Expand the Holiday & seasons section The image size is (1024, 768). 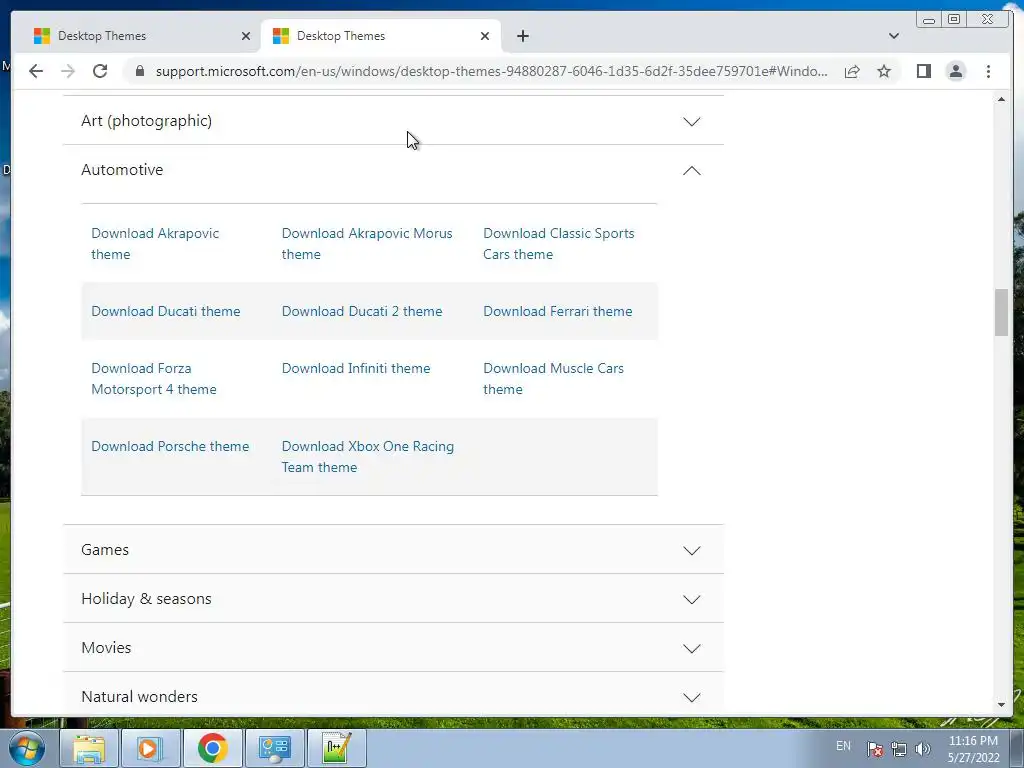pos(393,599)
